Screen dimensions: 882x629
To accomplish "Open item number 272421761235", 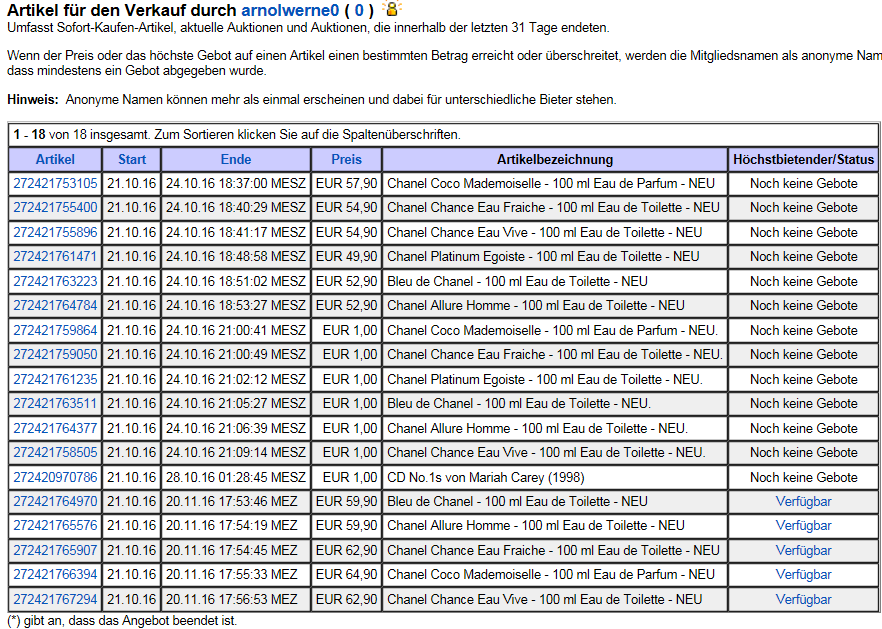I will tap(55, 379).
